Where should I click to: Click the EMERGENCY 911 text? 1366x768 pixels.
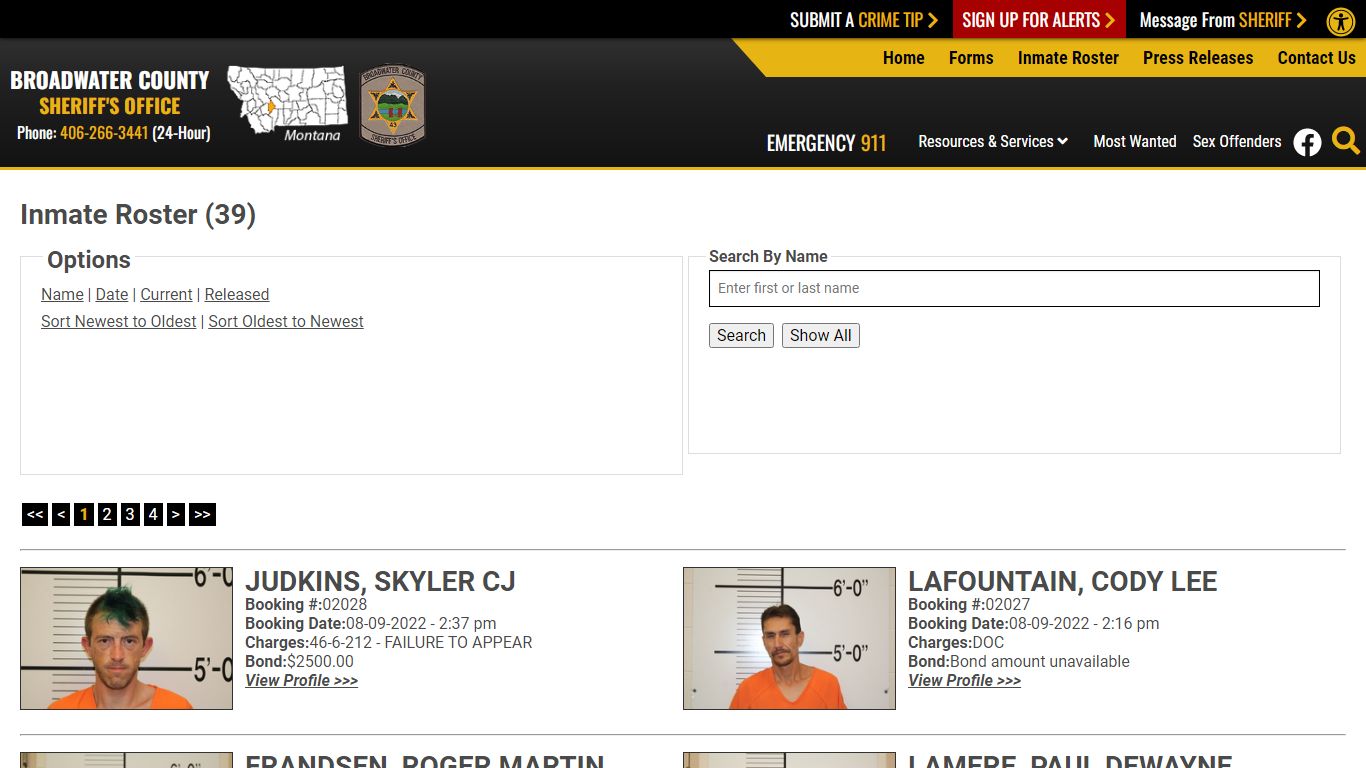pyautogui.click(x=826, y=143)
